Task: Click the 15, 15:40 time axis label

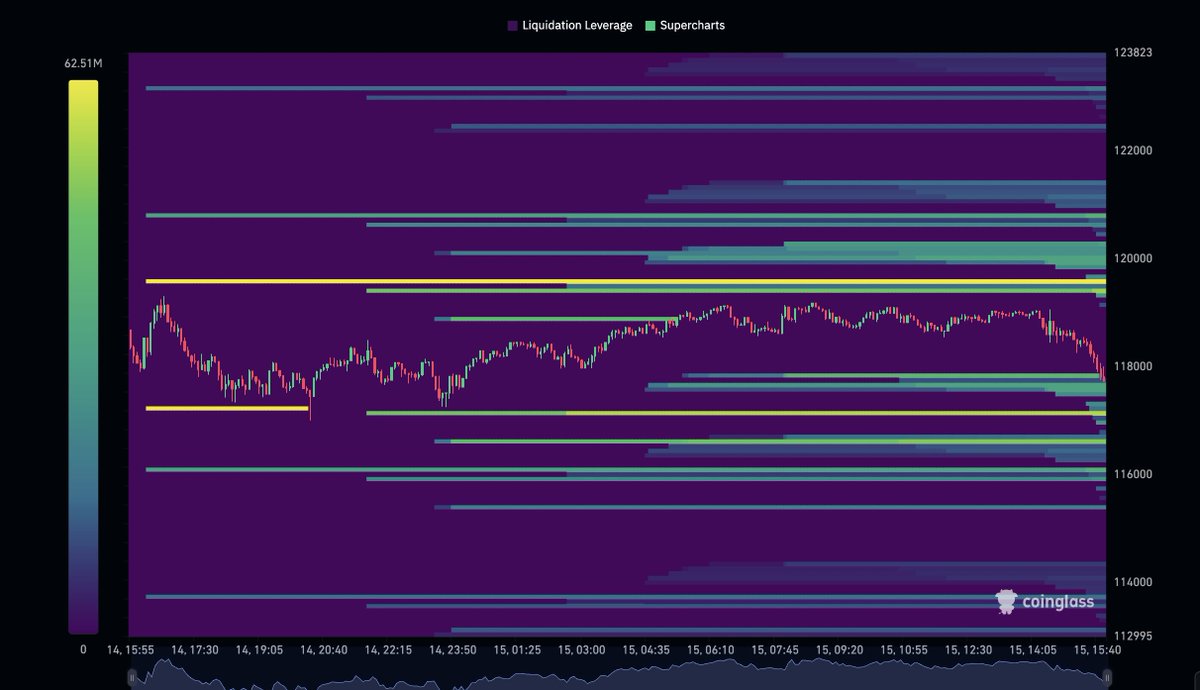Action: [x=1098, y=650]
